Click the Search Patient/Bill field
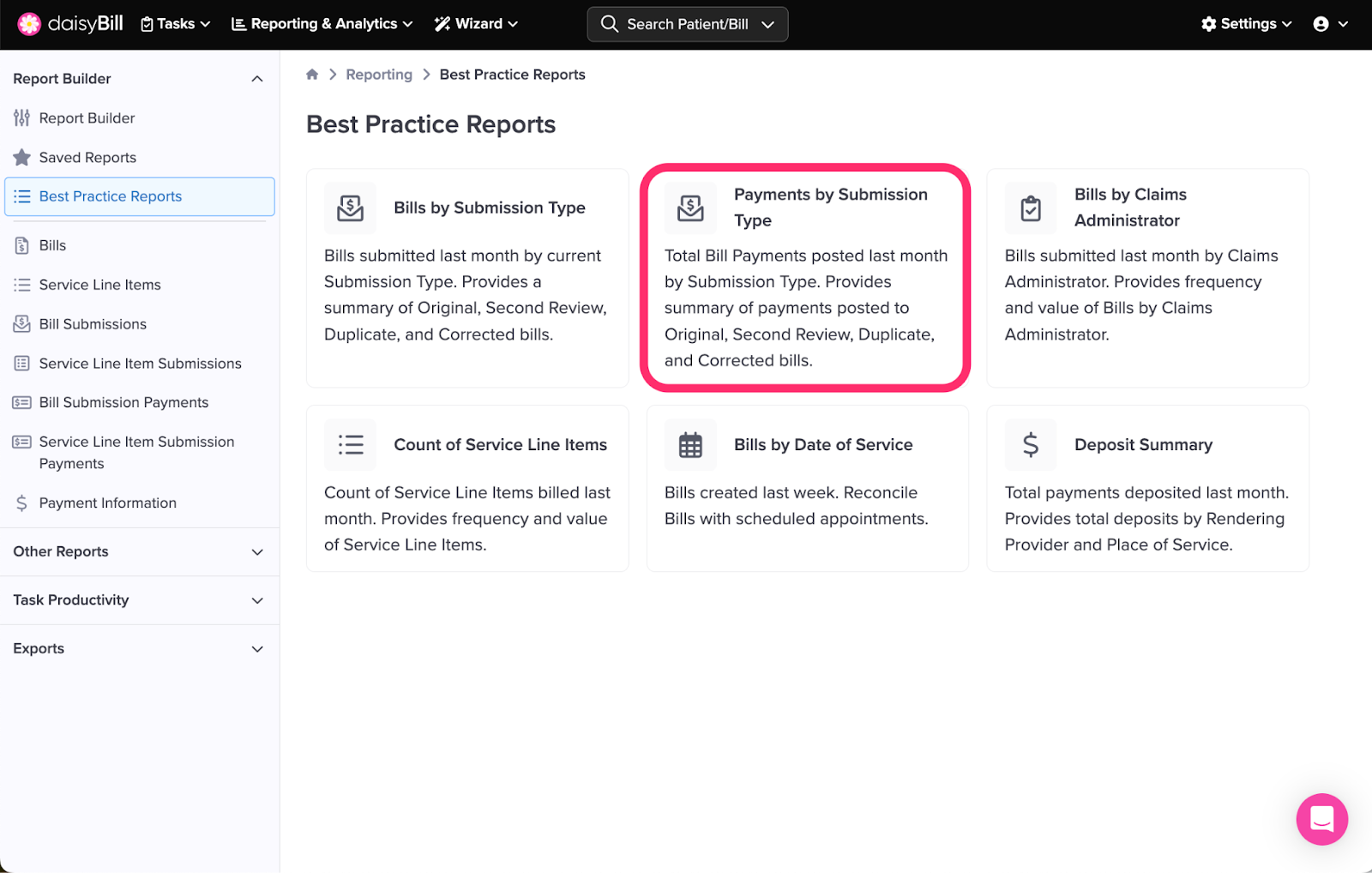1372x873 pixels. point(687,24)
